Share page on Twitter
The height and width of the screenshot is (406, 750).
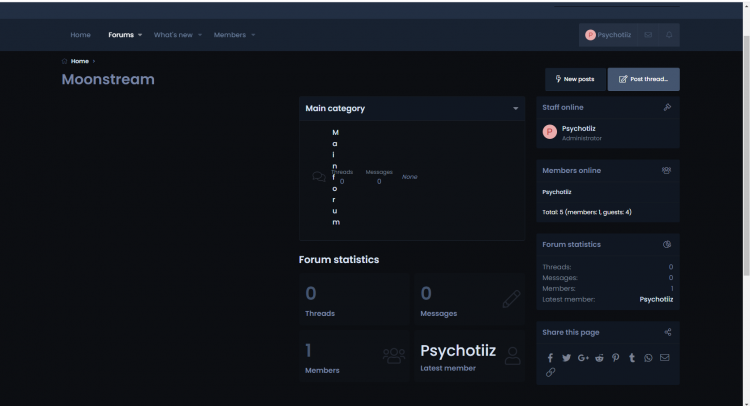[566, 358]
